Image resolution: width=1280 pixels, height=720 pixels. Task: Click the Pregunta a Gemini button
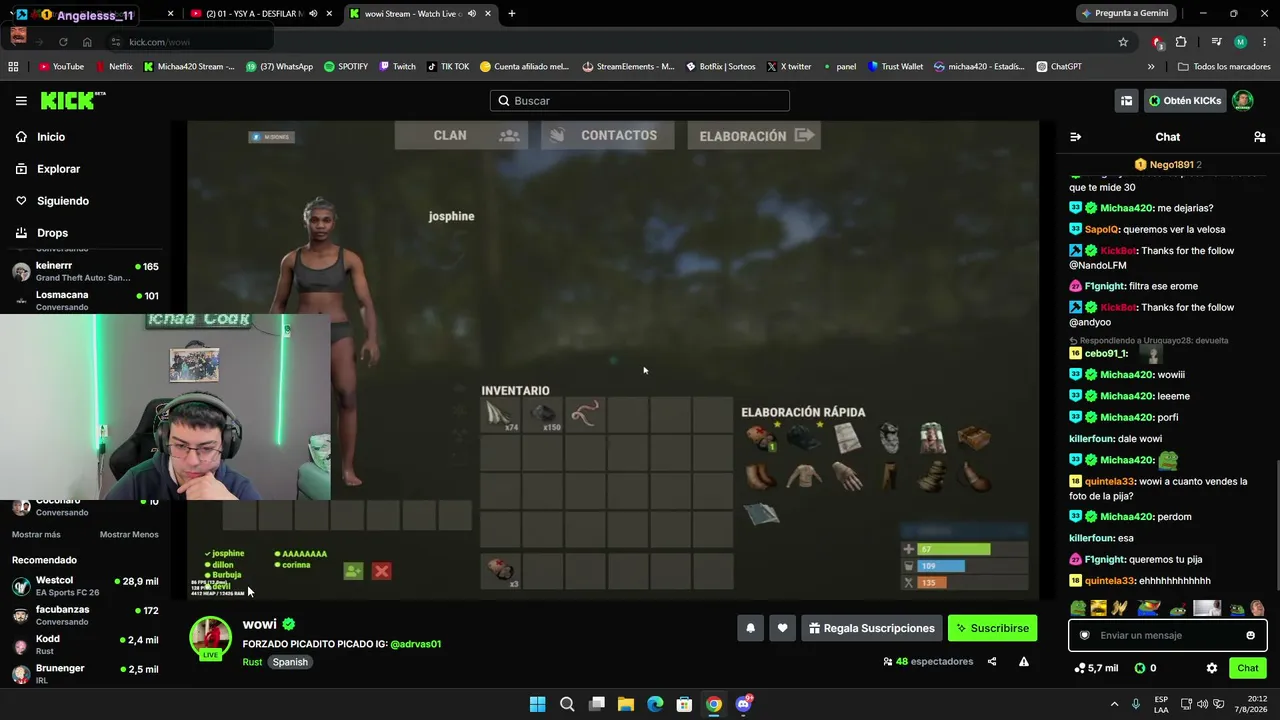point(1125,14)
